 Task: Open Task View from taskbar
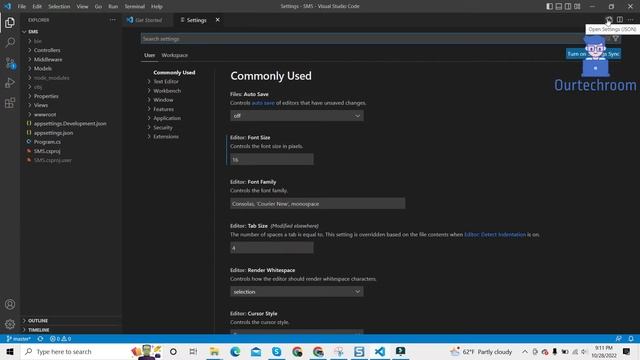[x=193, y=351]
